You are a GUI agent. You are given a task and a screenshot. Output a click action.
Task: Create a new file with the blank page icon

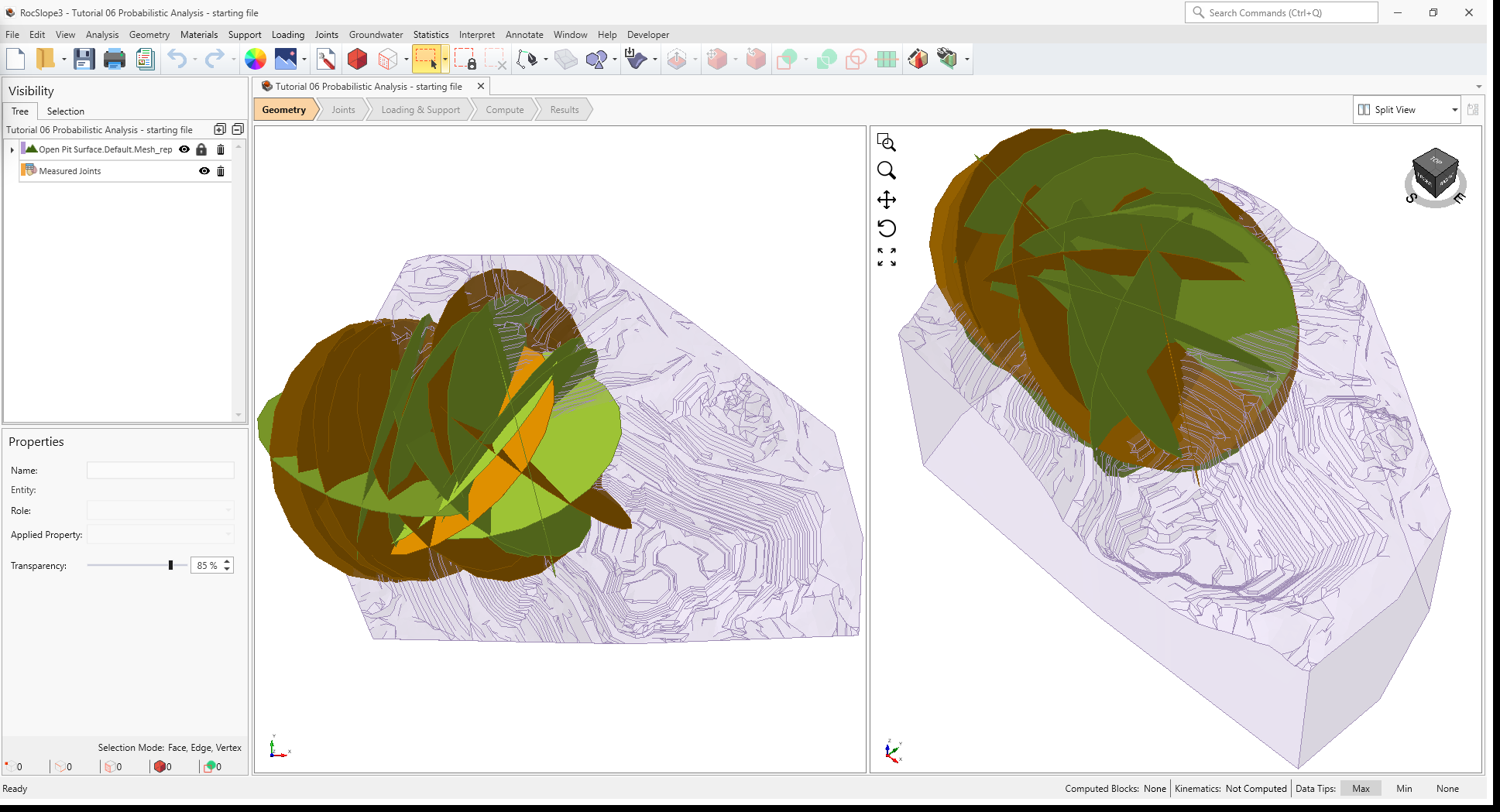(15, 59)
